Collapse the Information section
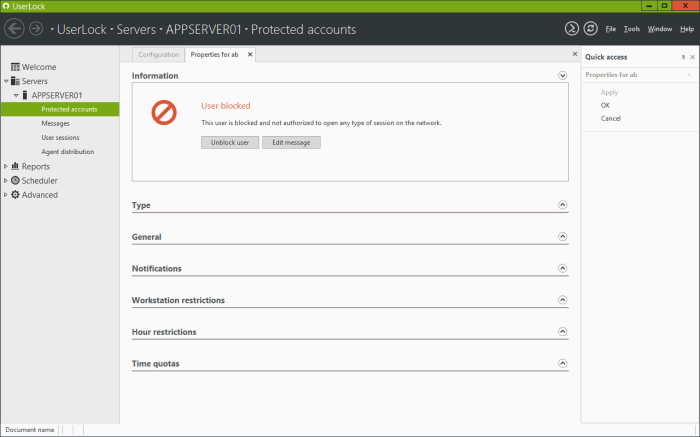Viewport: 700px width, 437px height. coord(562,75)
